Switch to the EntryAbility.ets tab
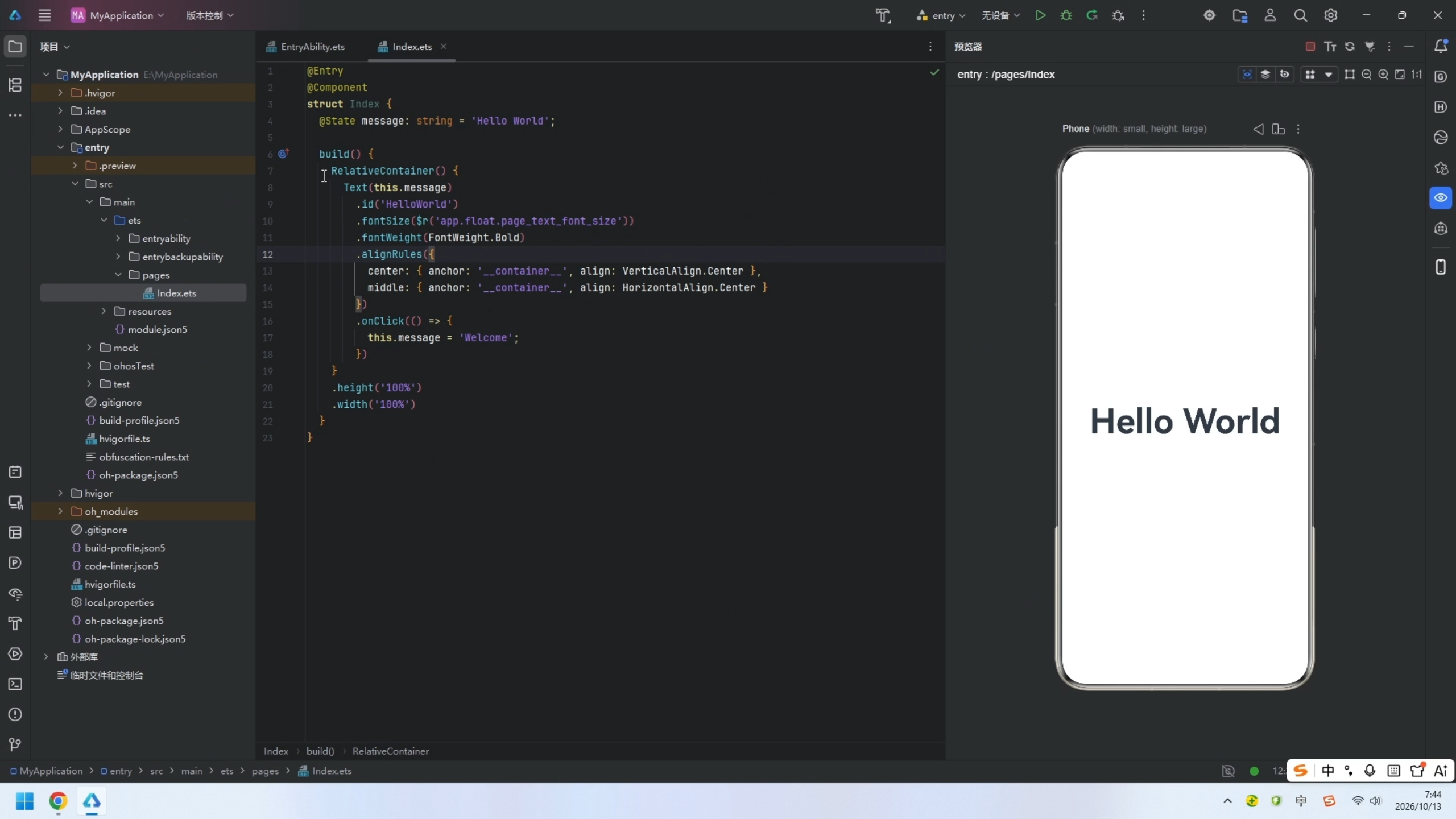Viewport: 1456px width, 819px height. tap(305, 47)
